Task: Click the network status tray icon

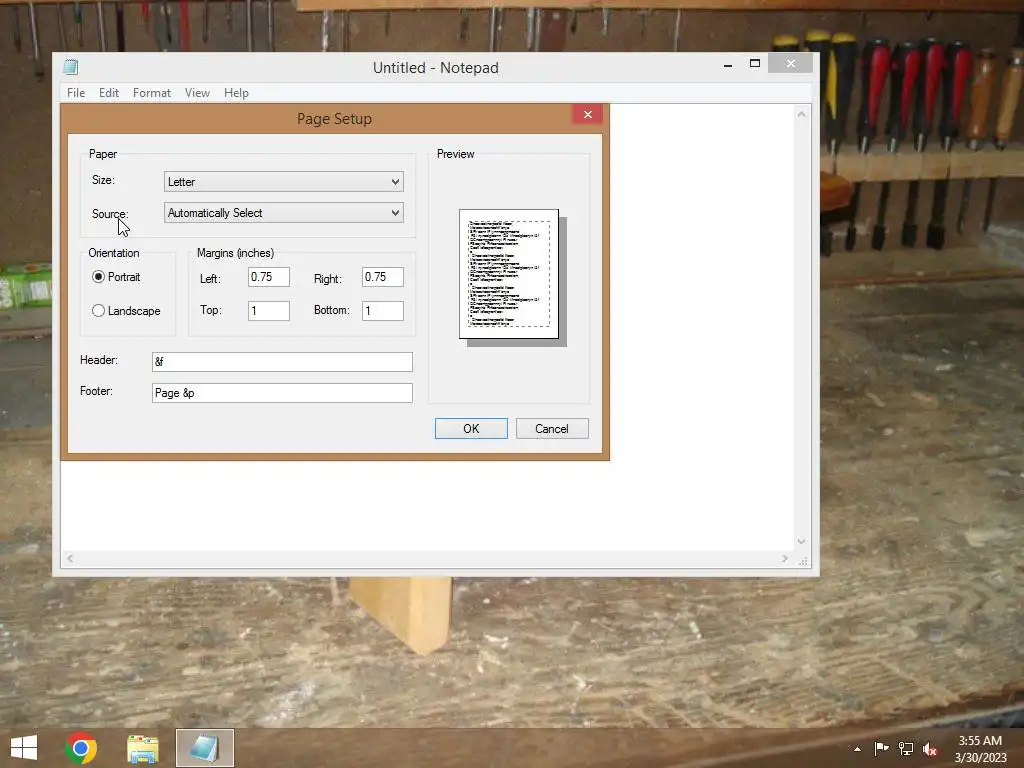Action: [x=906, y=748]
